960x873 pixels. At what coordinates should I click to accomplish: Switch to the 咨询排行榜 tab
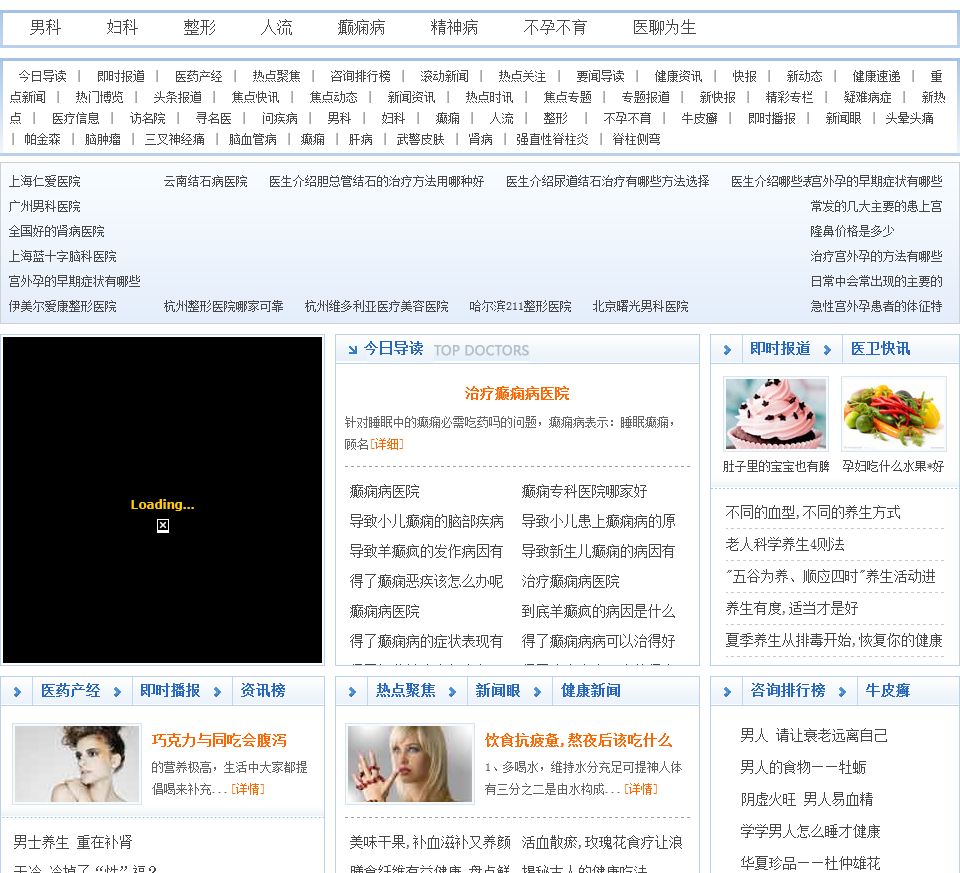point(787,691)
